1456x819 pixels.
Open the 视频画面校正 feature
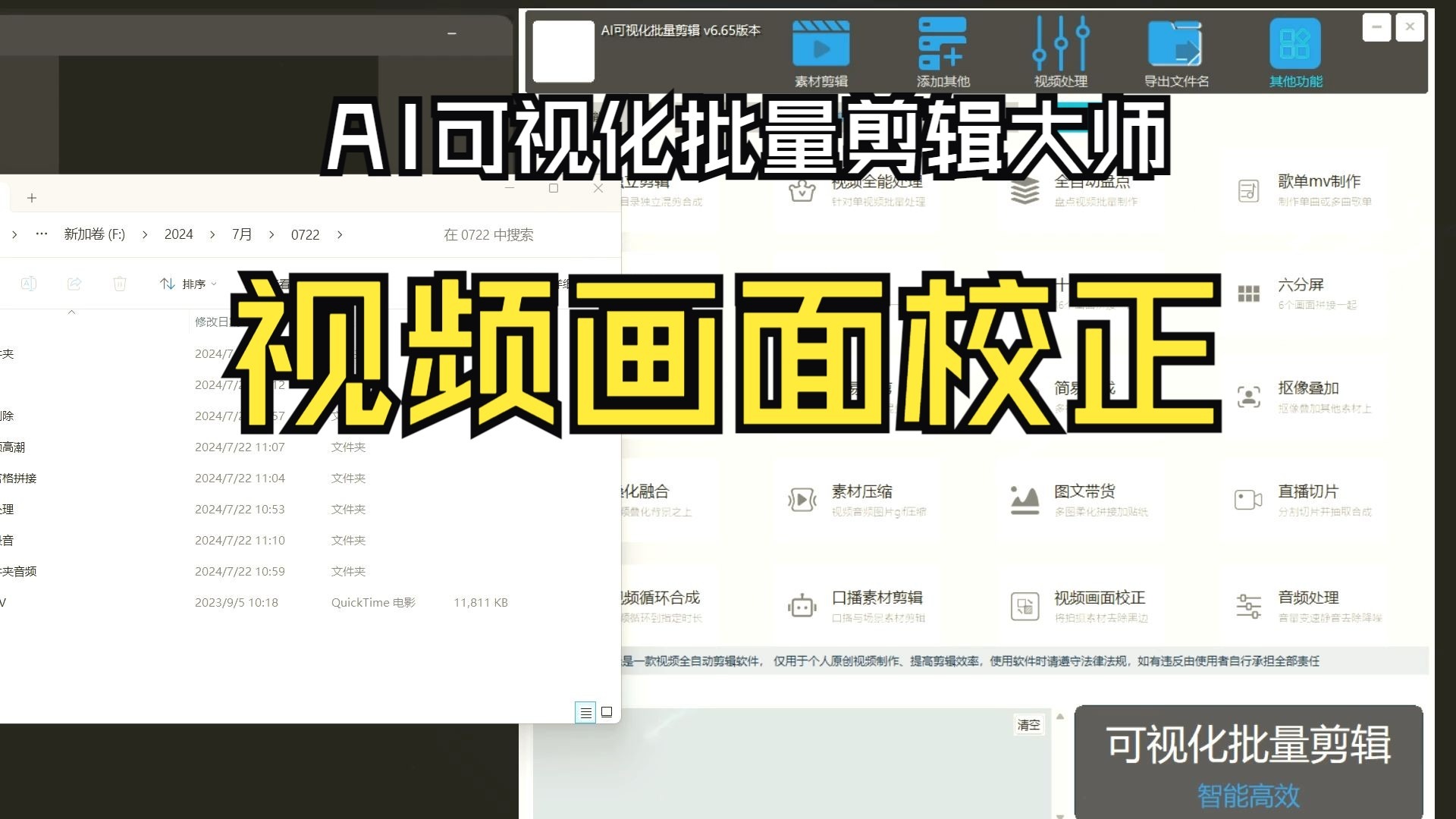coord(1080,607)
